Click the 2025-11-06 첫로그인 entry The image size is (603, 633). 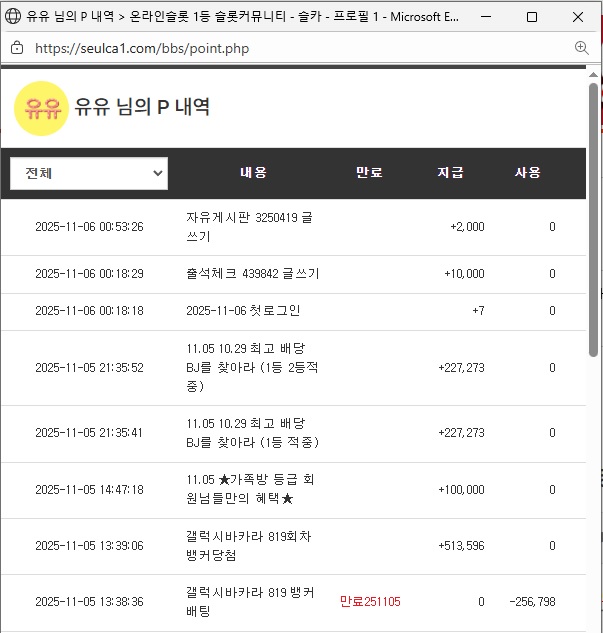[243, 311]
